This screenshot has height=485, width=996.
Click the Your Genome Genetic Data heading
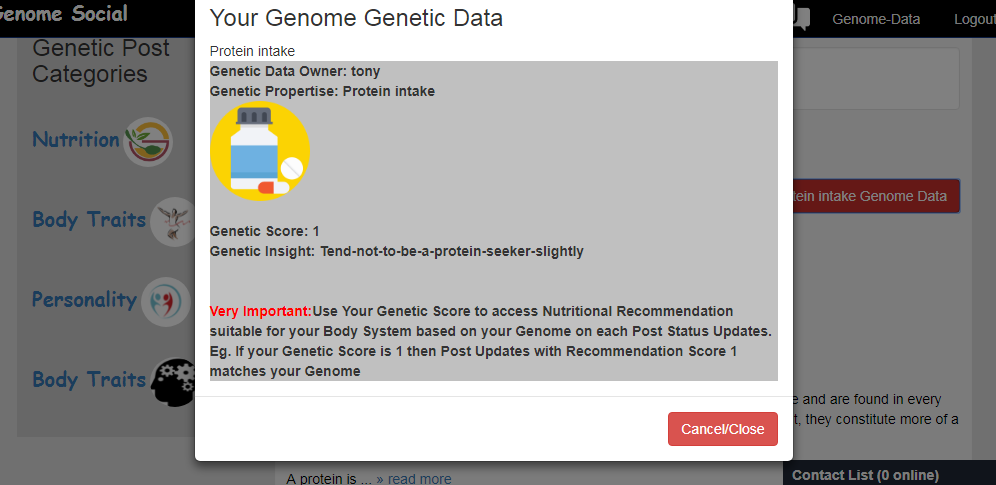[356, 18]
